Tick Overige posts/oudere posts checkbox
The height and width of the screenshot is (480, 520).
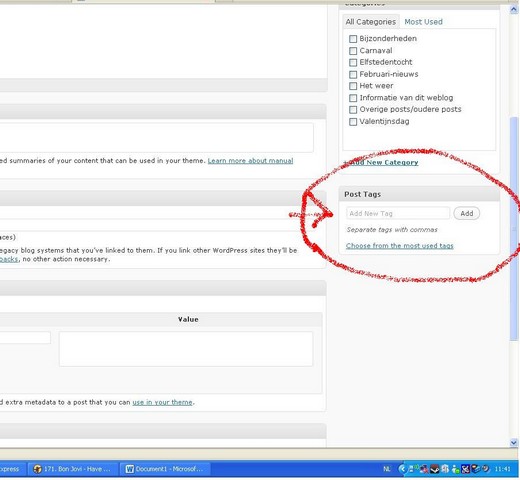click(x=353, y=110)
